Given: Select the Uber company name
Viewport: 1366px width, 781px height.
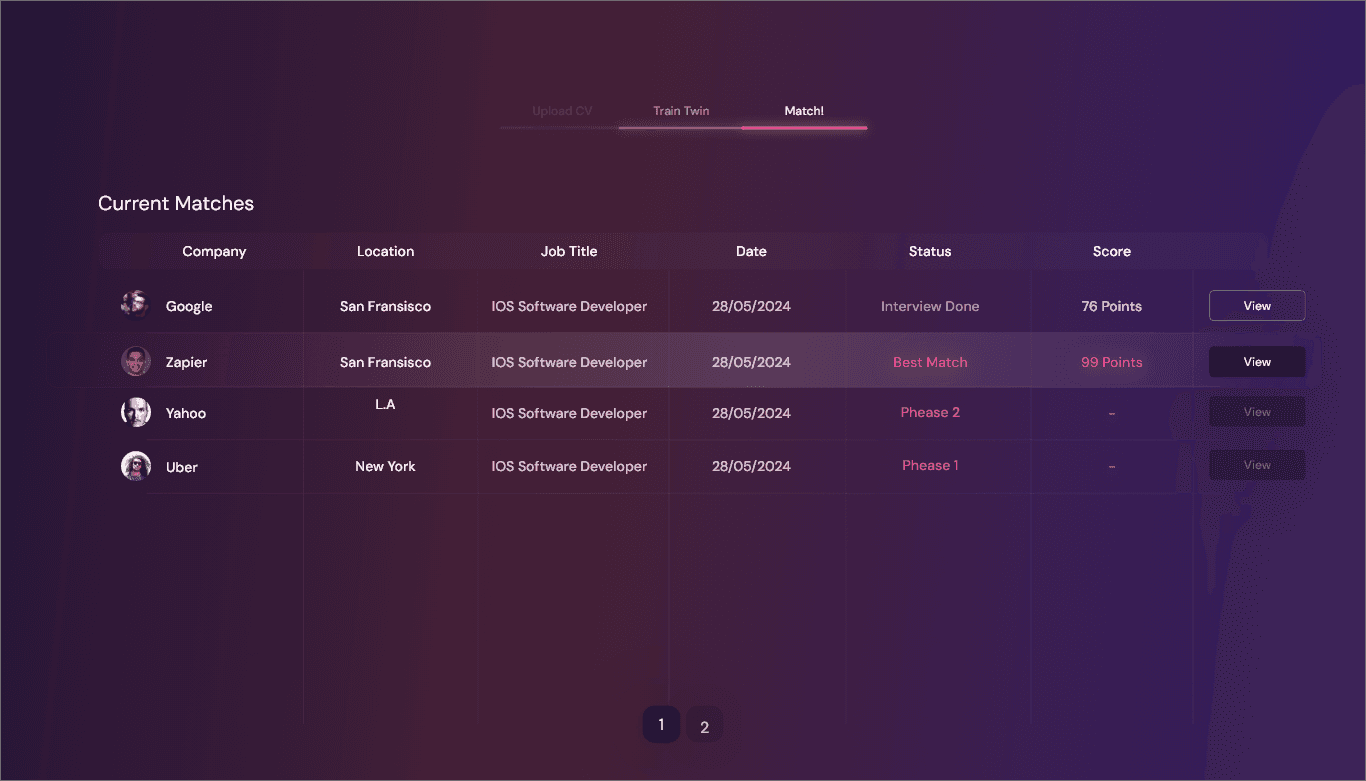Looking at the screenshot, I should 182,467.
